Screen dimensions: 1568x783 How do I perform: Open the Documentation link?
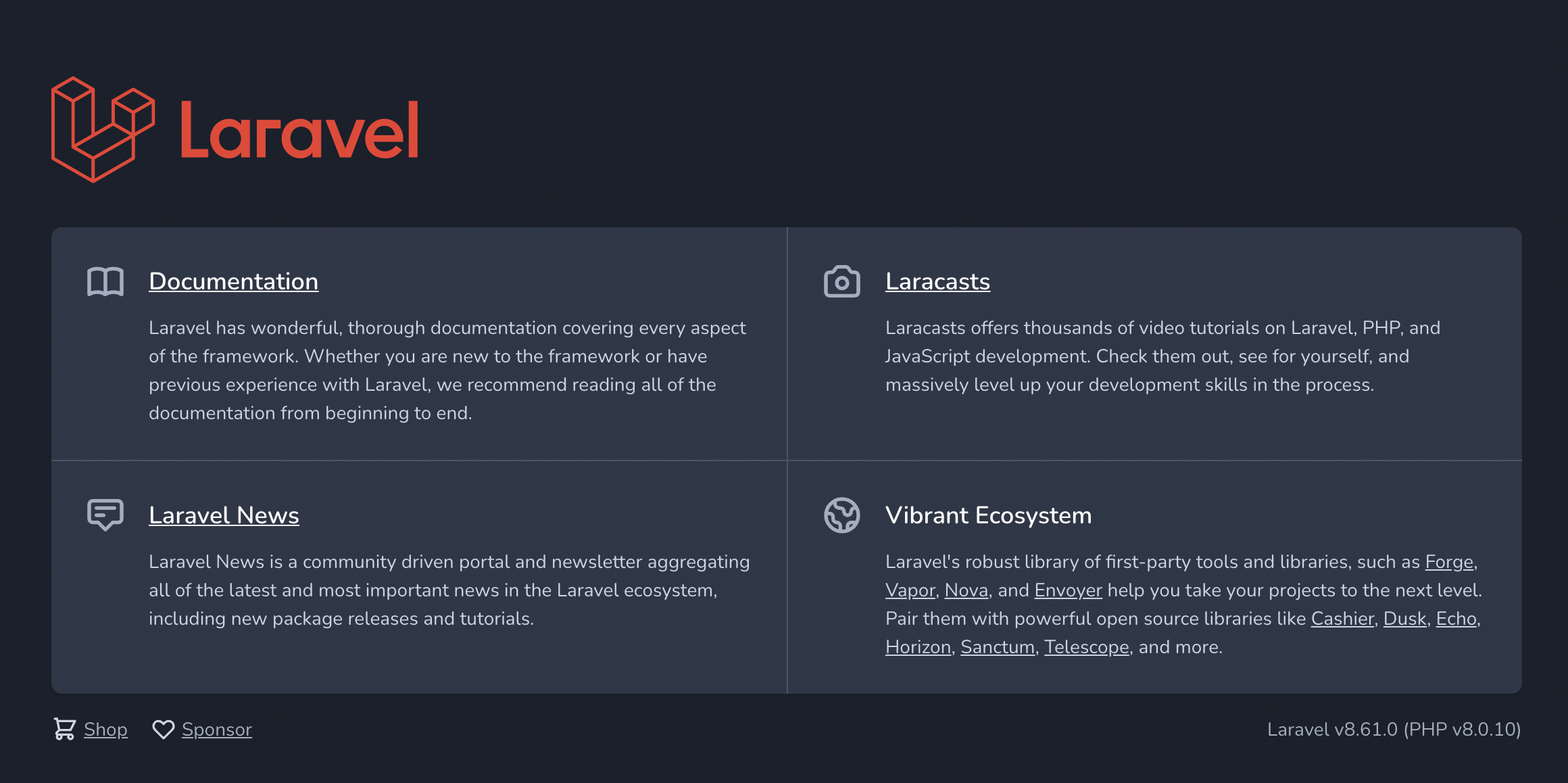click(233, 281)
